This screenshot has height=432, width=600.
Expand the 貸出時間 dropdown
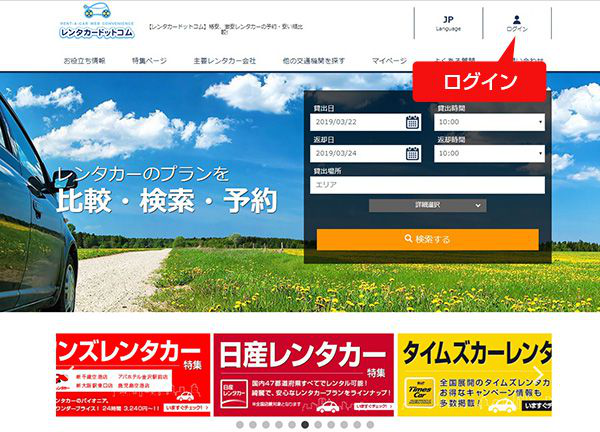point(489,122)
